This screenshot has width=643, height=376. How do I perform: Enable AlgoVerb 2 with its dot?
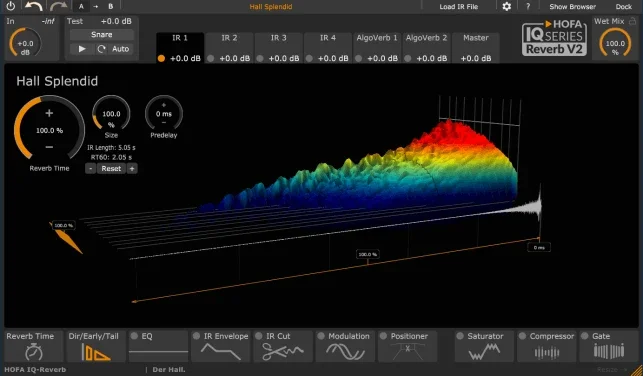pyautogui.click(x=408, y=59)
